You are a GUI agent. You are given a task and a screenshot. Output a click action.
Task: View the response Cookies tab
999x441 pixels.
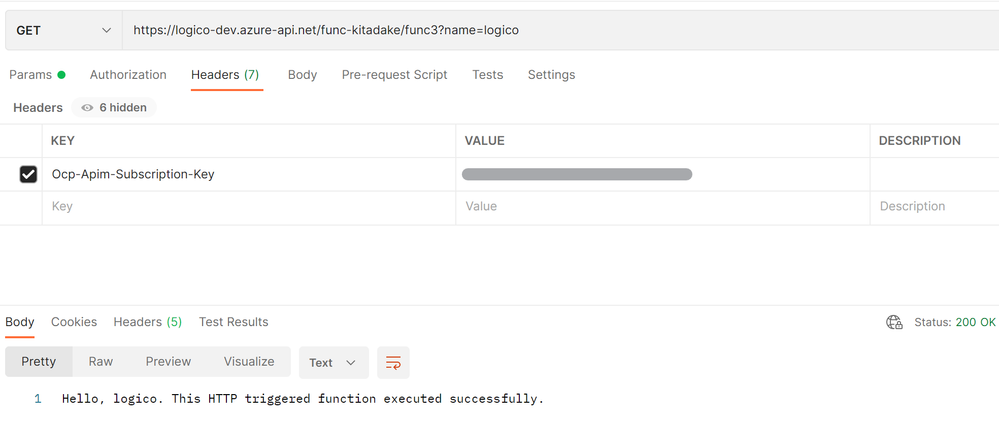[x=74, y=322]
